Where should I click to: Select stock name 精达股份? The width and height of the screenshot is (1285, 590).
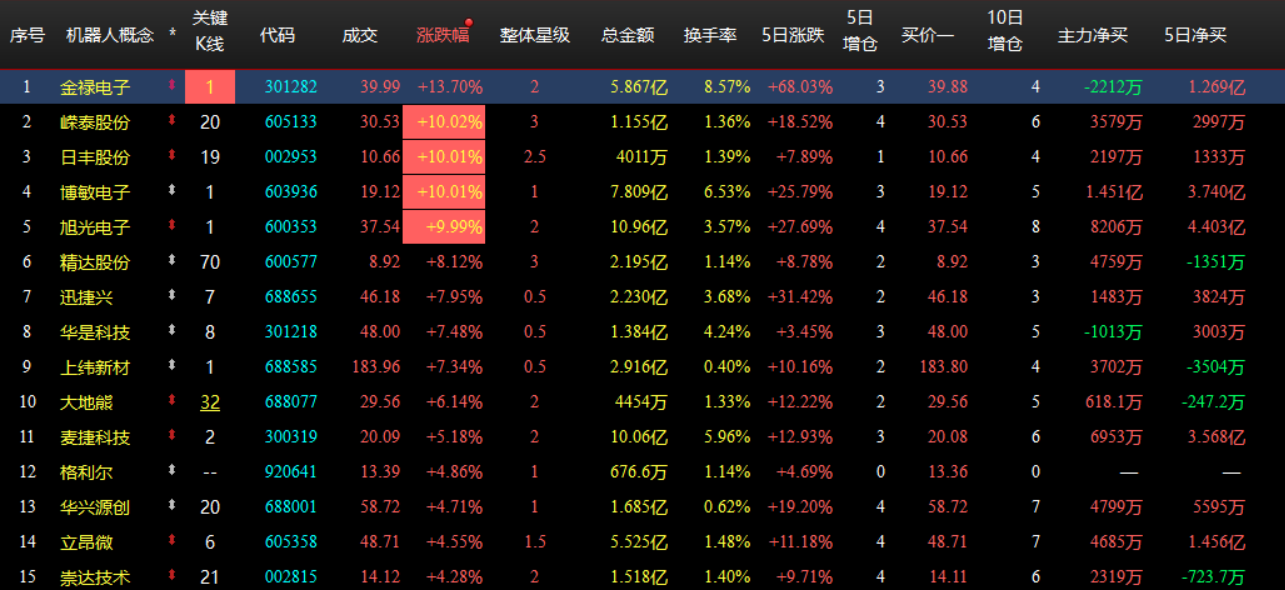96,262
